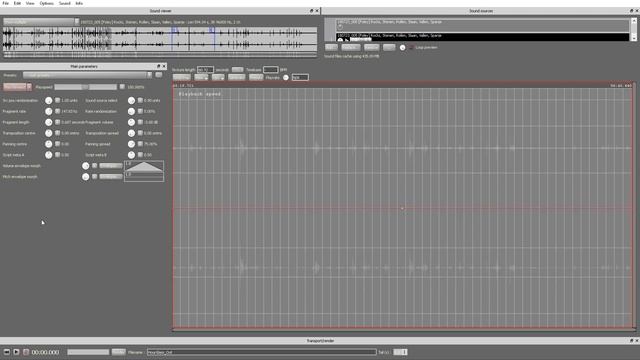Click the Sound sources list down scroll arrow

coord(634,38)
